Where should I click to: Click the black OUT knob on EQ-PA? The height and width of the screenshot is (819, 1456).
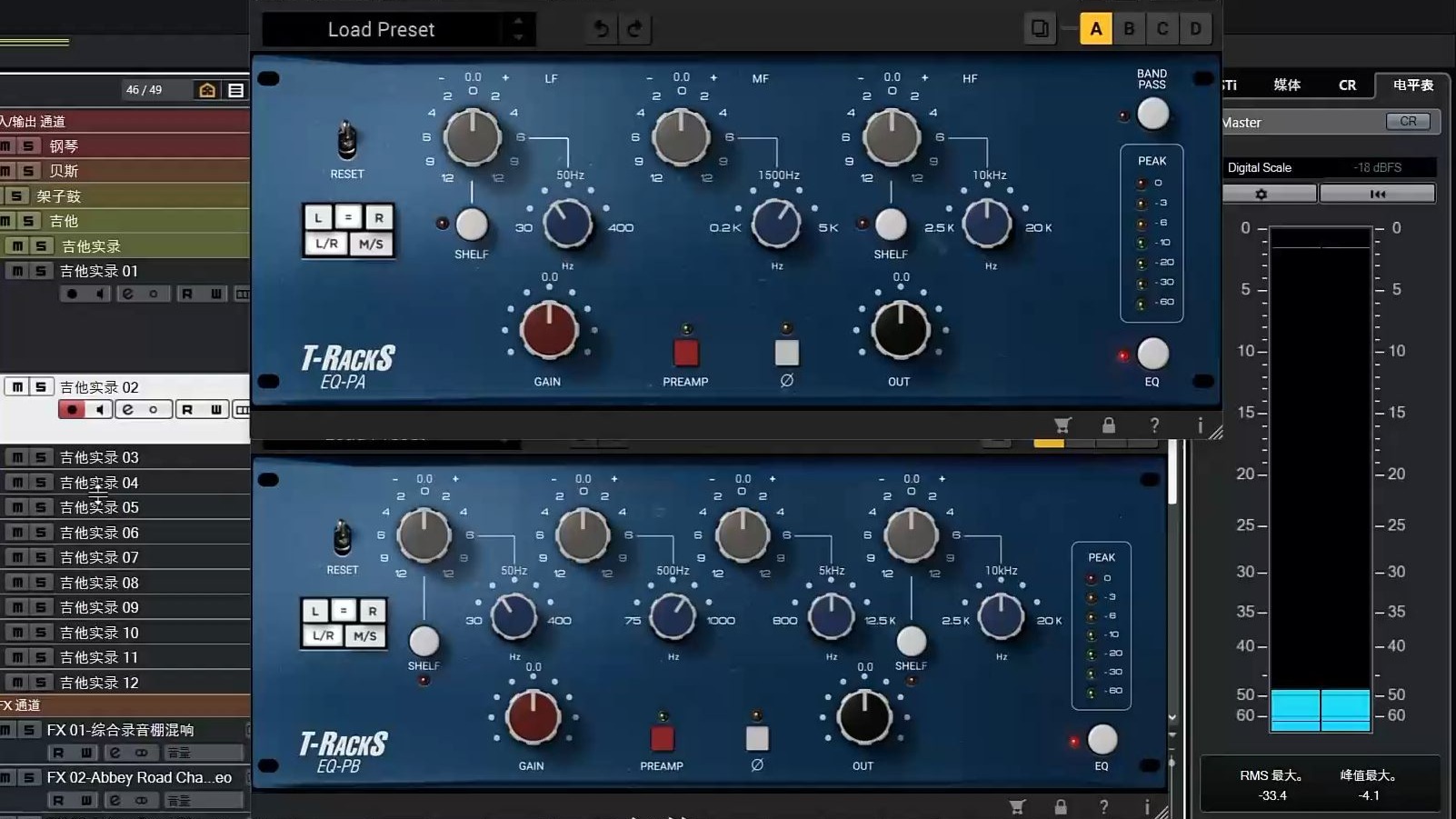[900, 329]
